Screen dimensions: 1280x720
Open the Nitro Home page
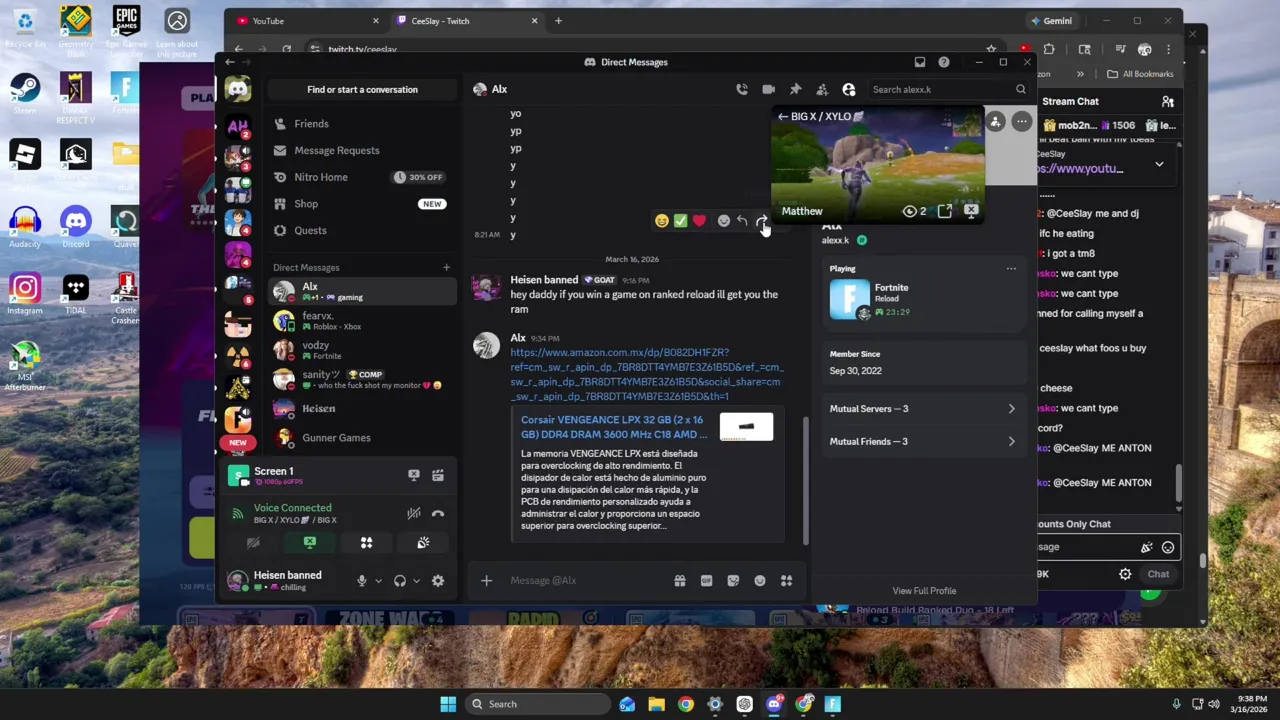(x=361, y=177)
